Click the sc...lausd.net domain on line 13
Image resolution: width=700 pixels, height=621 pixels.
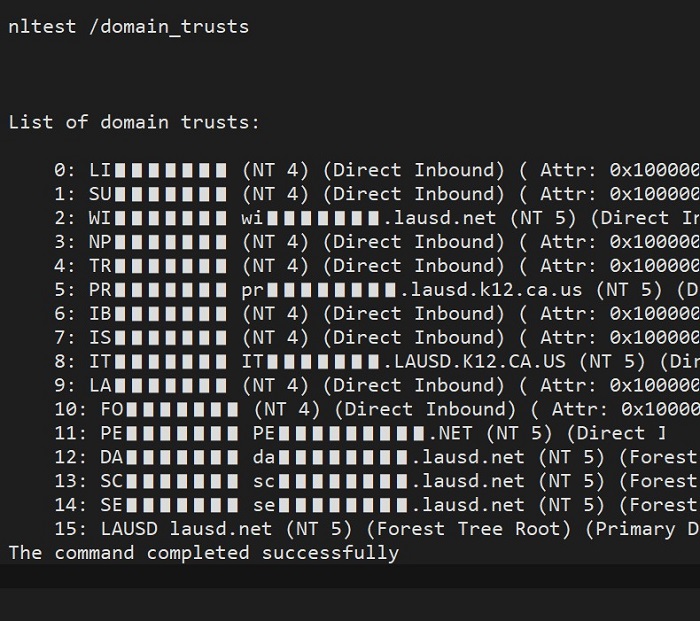[389, 481]
